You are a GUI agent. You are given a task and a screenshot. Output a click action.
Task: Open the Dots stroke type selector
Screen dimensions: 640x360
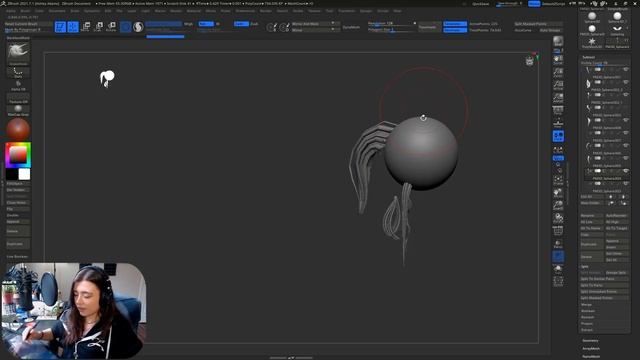(x=18, y=73)
